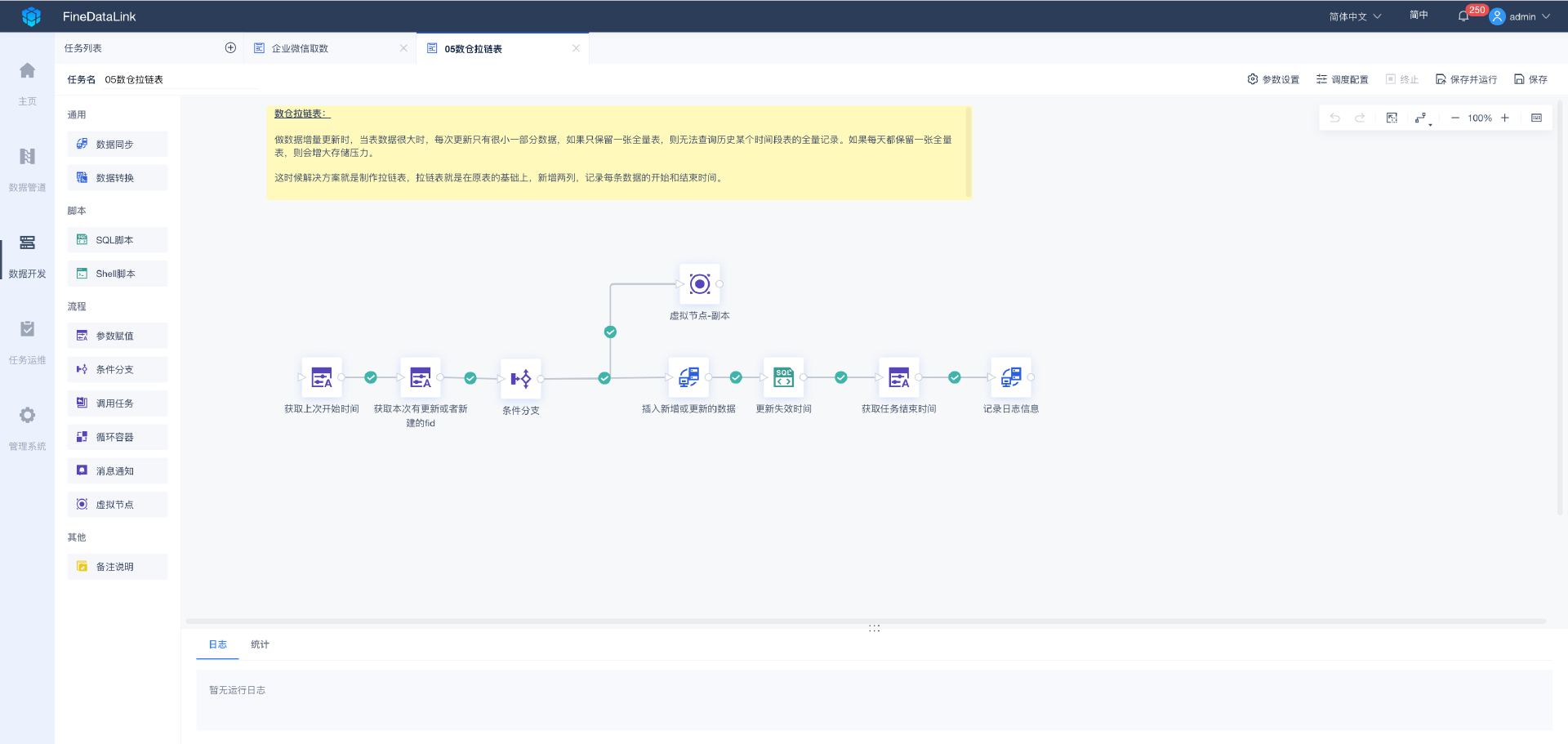Click the 100% zoom level value
1568x744 pixels.
pos(1480,118)
